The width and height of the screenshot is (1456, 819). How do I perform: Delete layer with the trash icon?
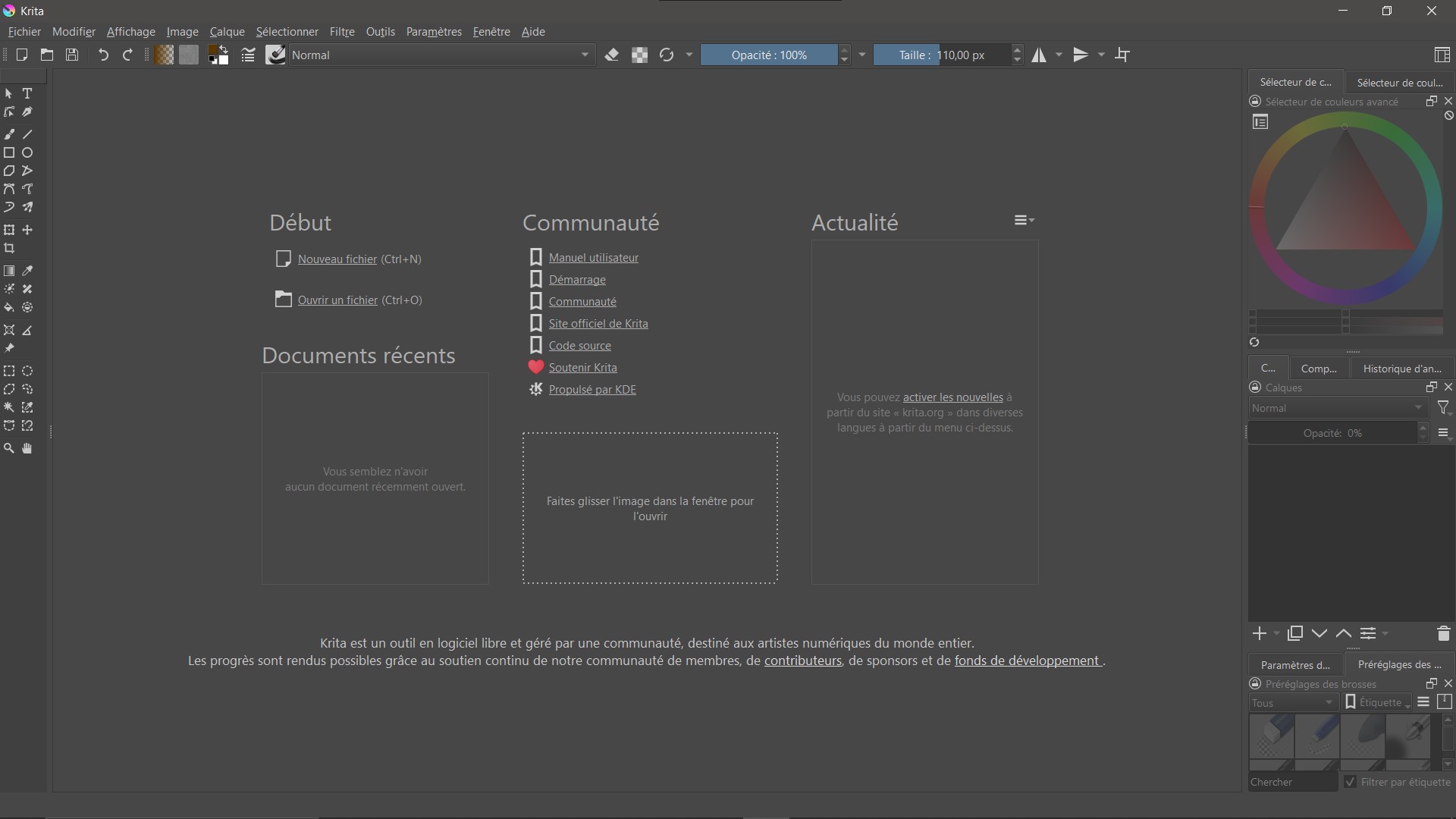(1443, 633)
